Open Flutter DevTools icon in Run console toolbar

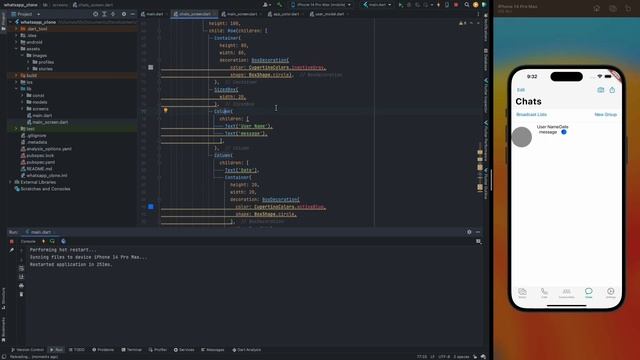[63, 241]
